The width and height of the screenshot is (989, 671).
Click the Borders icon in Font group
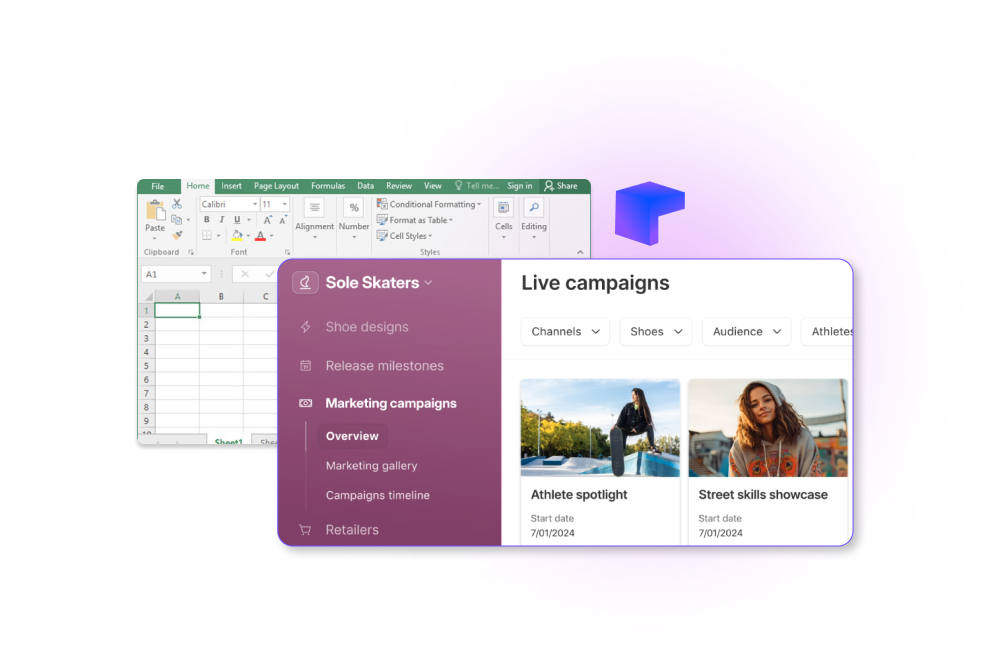pos(207,235)
